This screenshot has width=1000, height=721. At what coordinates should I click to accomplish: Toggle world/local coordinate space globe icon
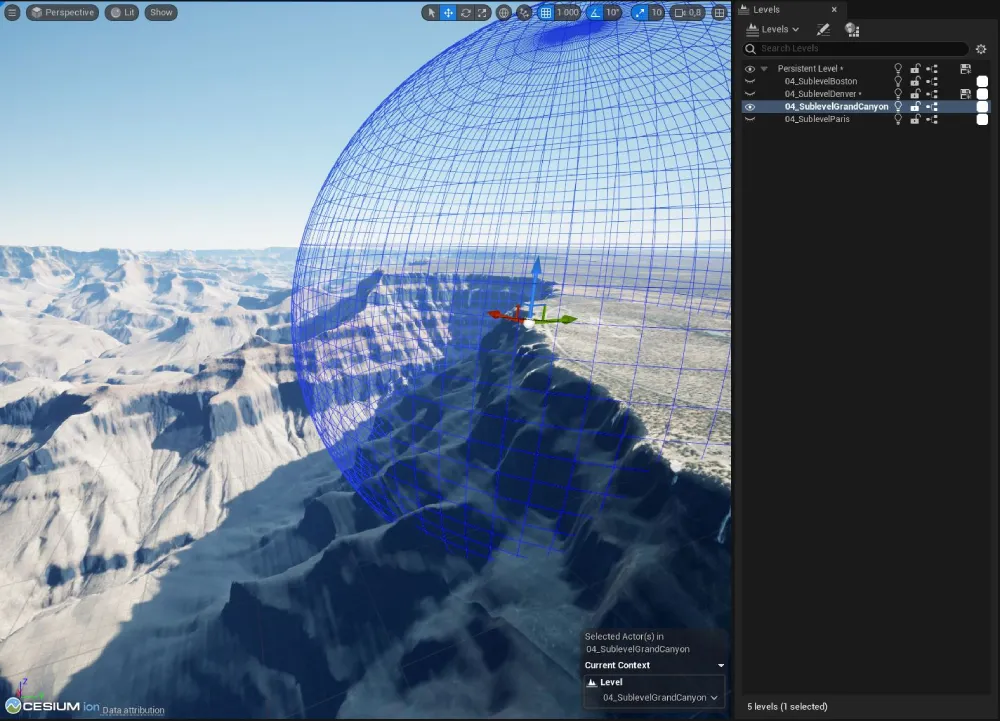pyautogui.click(x=504, y=12)
